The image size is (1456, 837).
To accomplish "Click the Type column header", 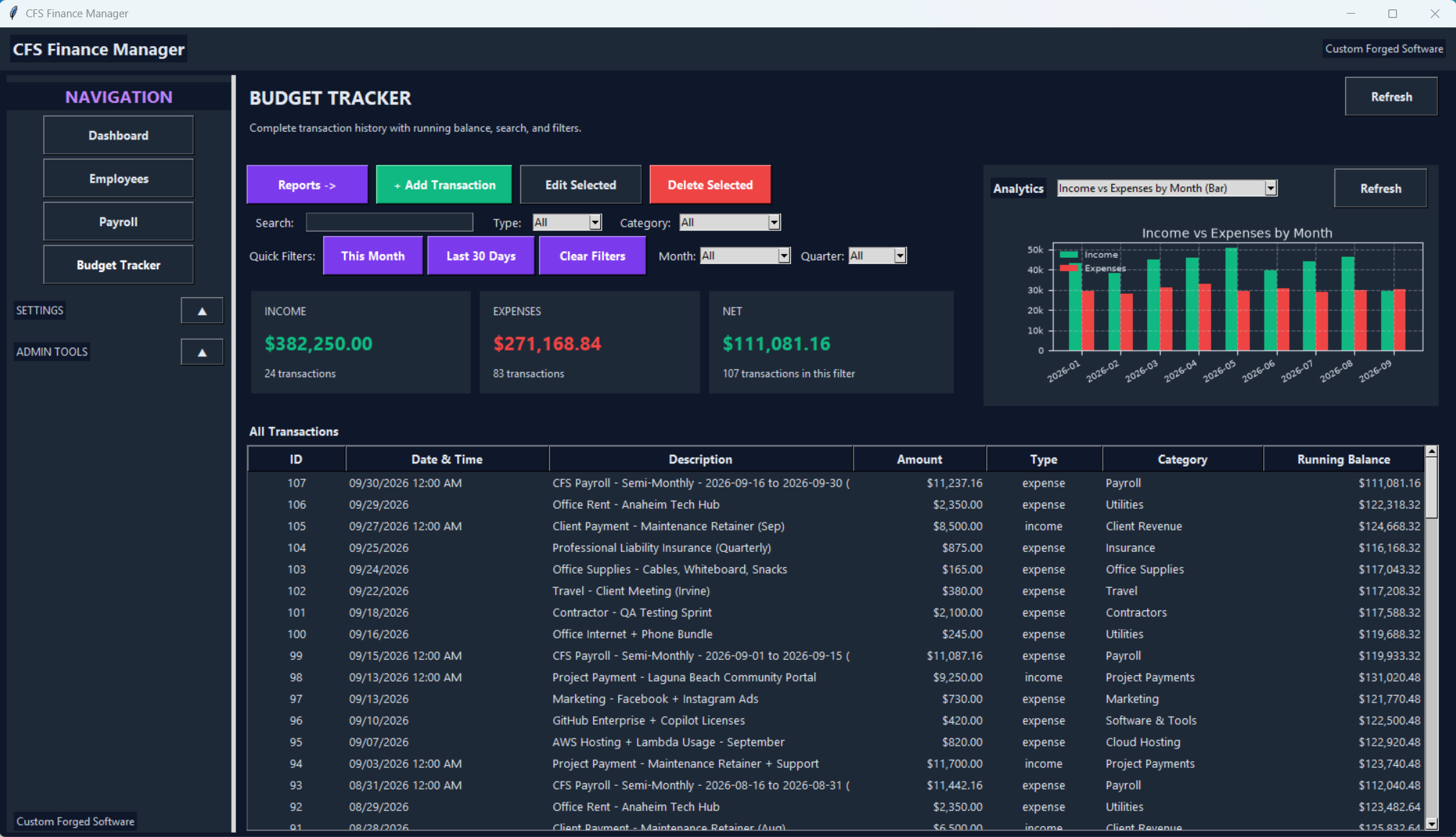I will (1044, 459).
